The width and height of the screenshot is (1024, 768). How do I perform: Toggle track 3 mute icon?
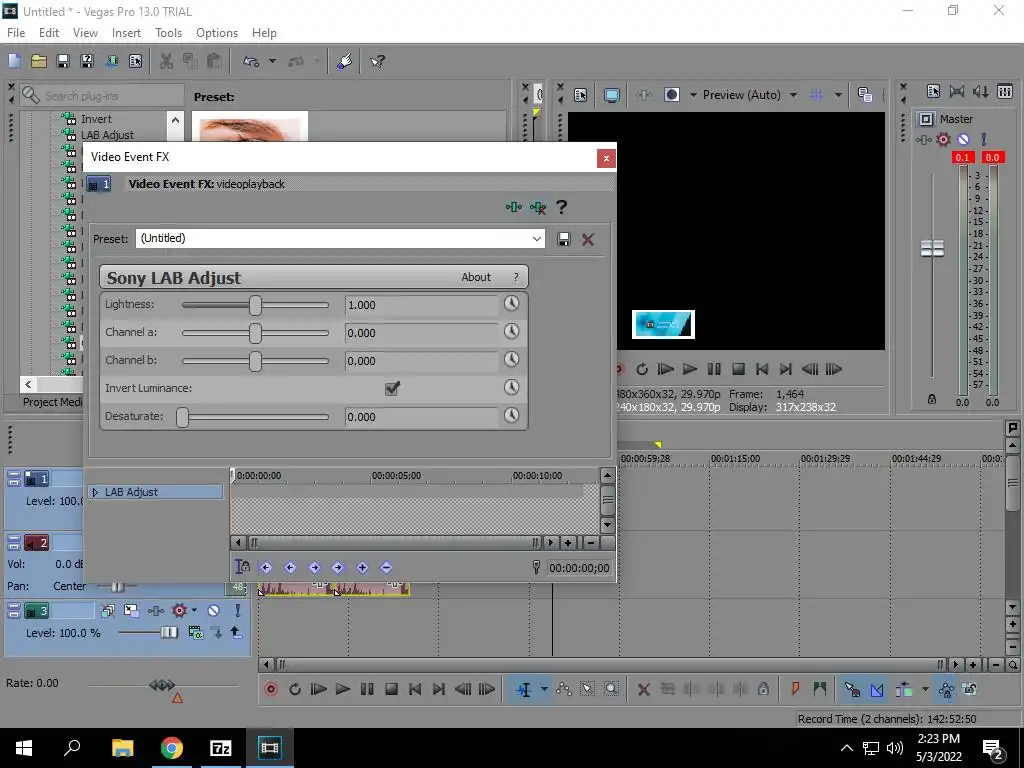(214, 611)
